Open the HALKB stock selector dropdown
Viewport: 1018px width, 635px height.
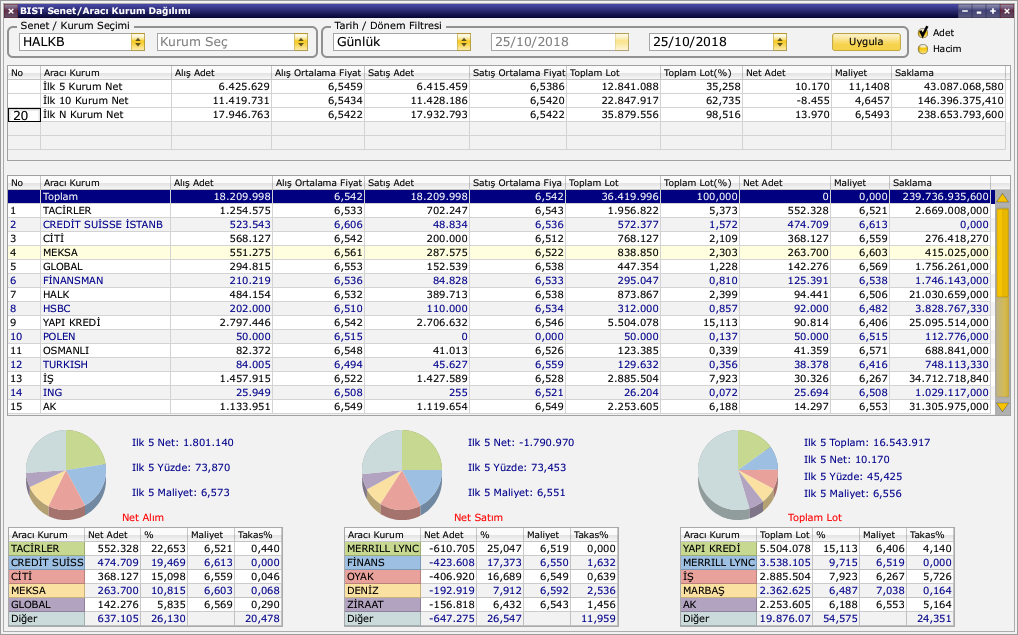coord(137,42)
